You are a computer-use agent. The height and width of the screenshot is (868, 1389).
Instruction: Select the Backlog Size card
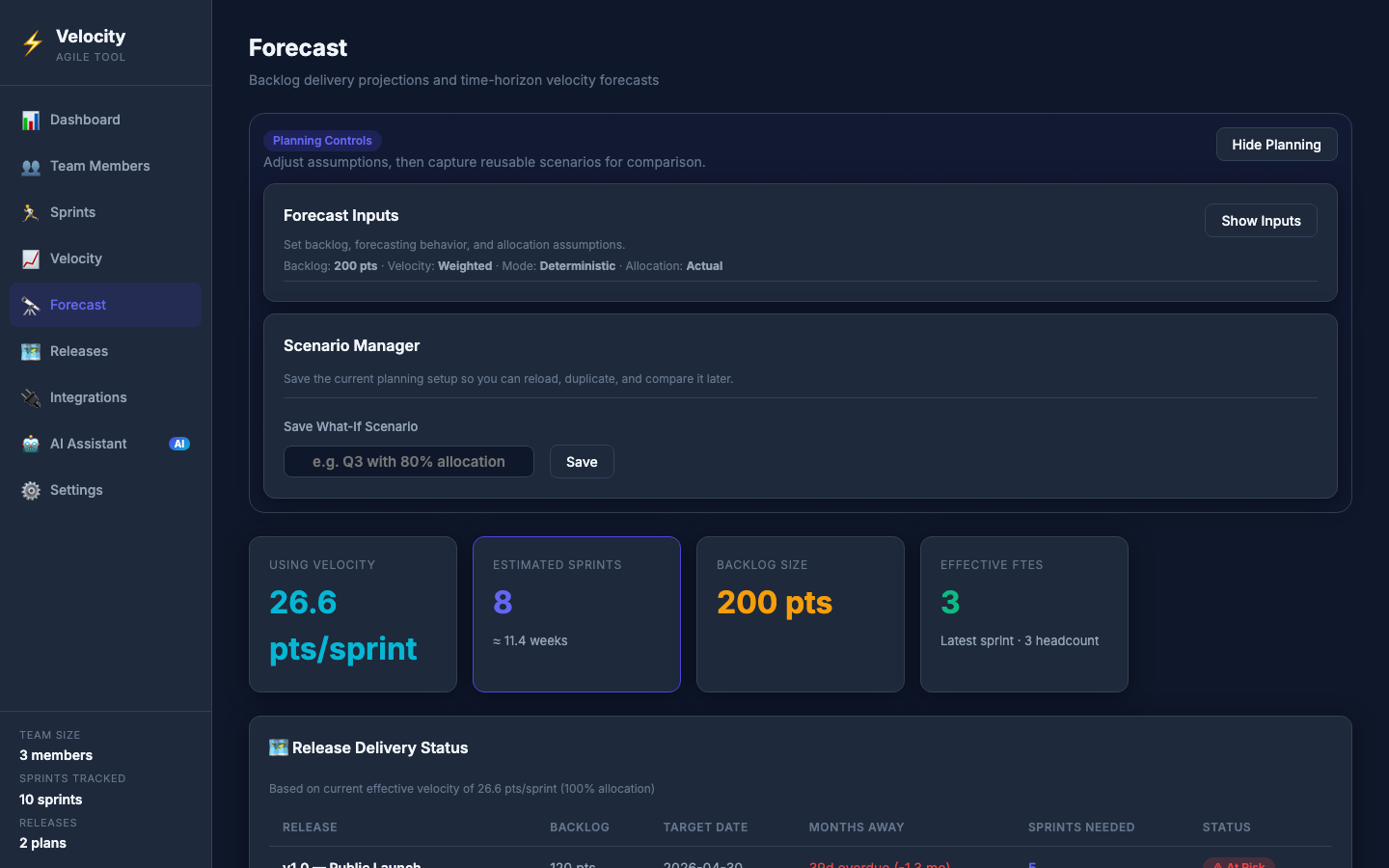click(801, 614)
